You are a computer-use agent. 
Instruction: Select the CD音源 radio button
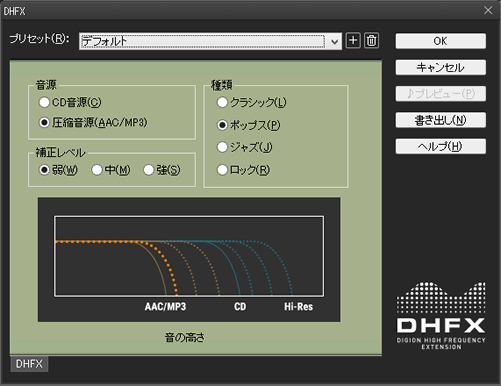pos(70,102)
